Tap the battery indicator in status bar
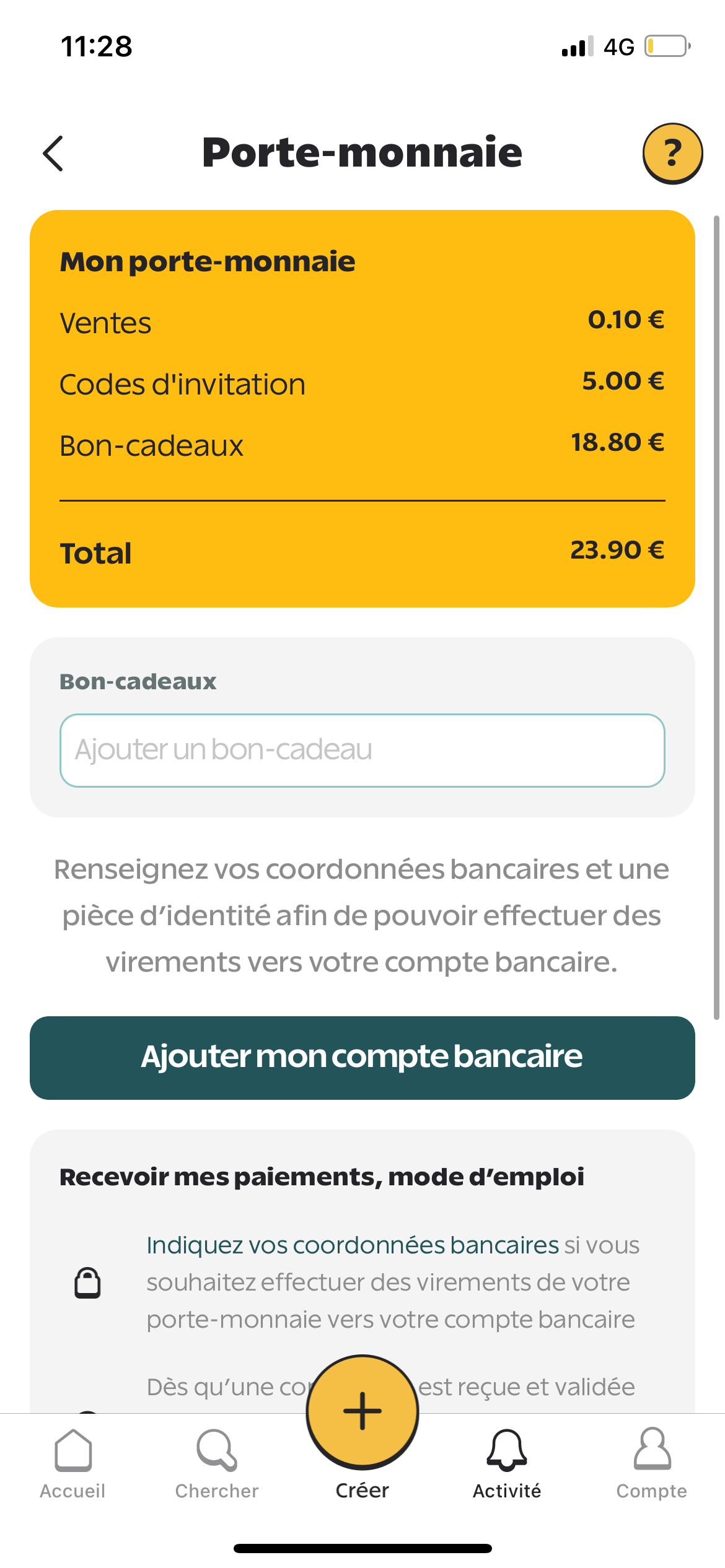 [667, 46]
